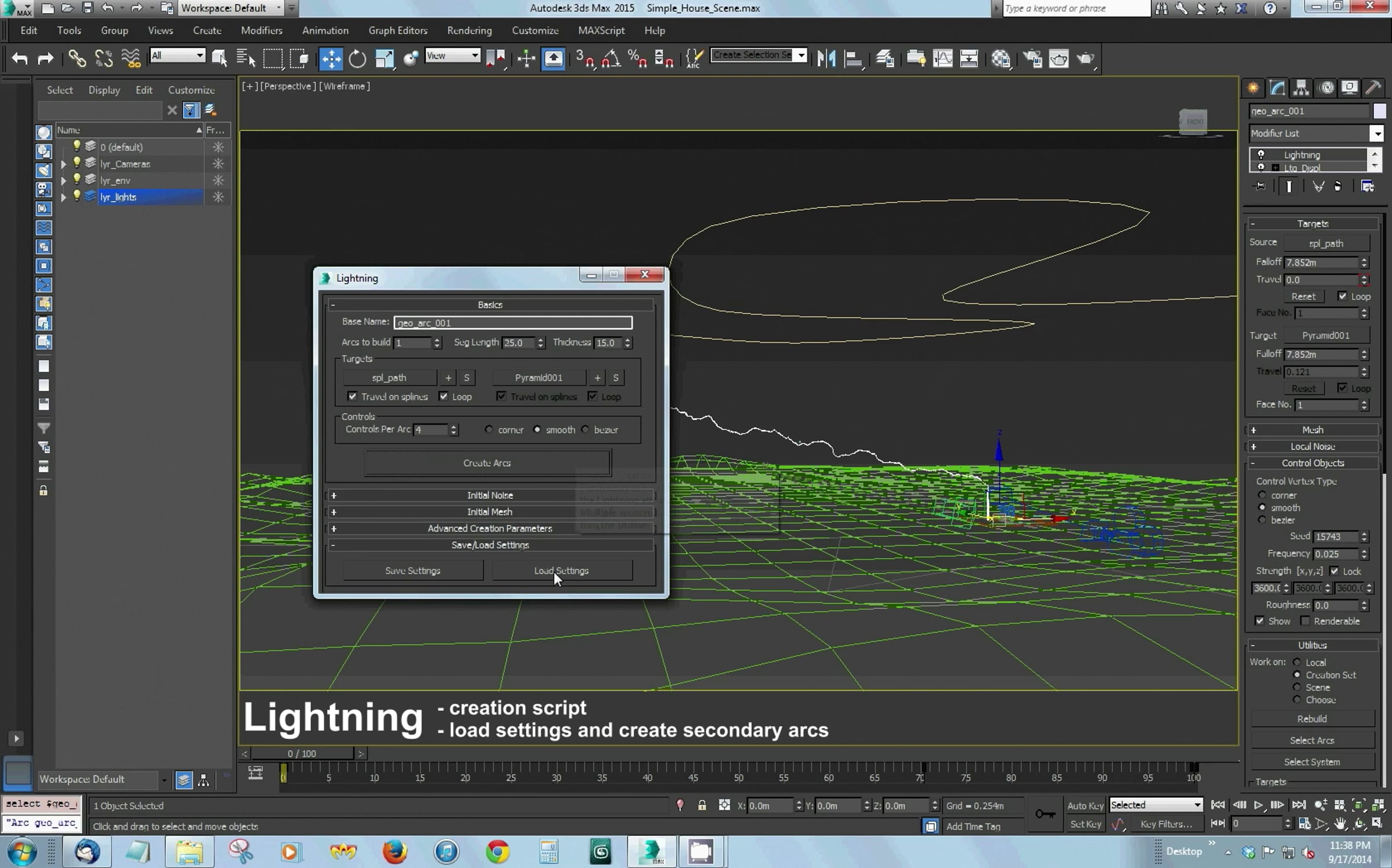
Task: Toggle Travel on splines under spl_path
Action: [352, 397]
